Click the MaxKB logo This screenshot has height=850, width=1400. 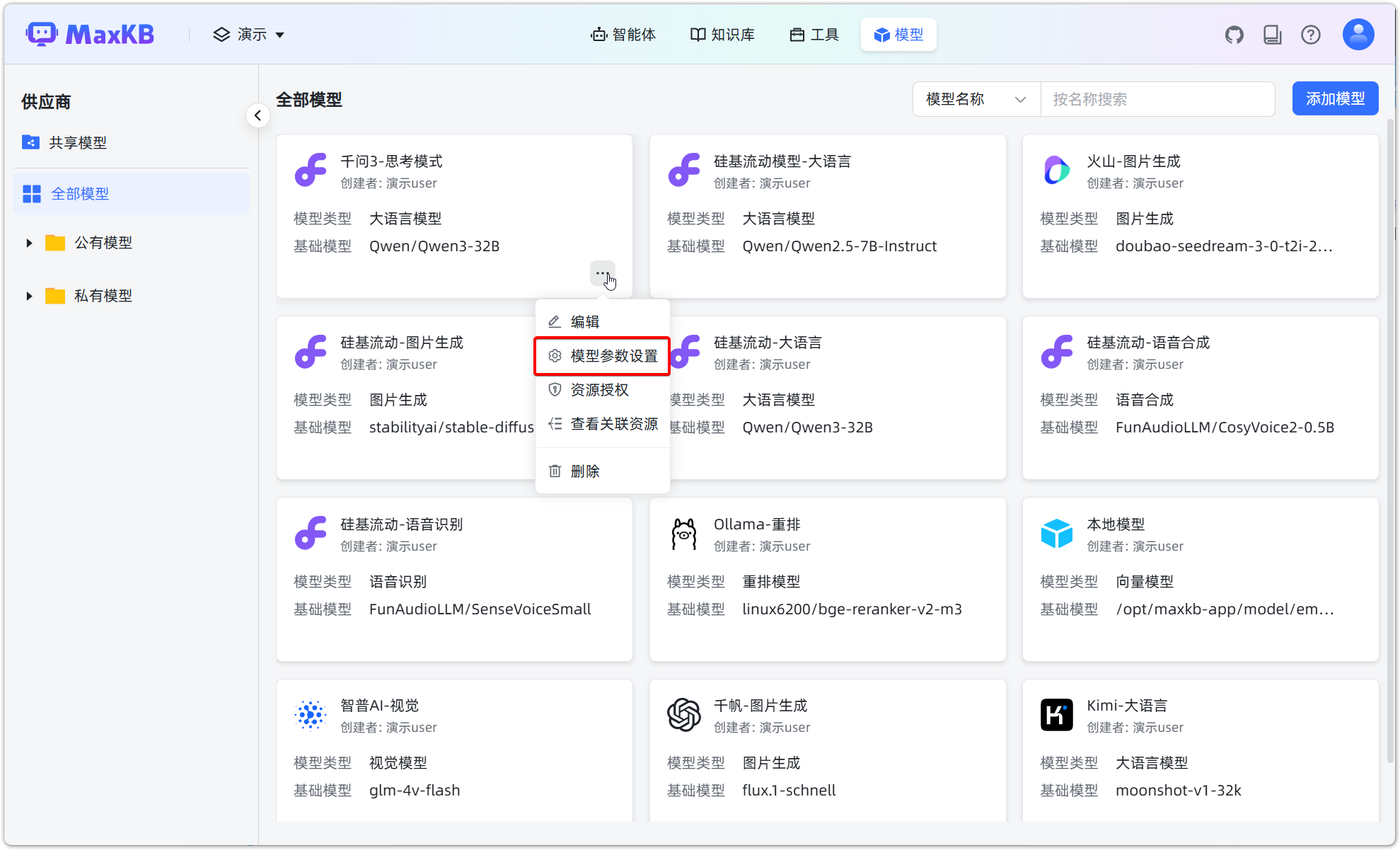pyautogui.click(x=91, y=33)
